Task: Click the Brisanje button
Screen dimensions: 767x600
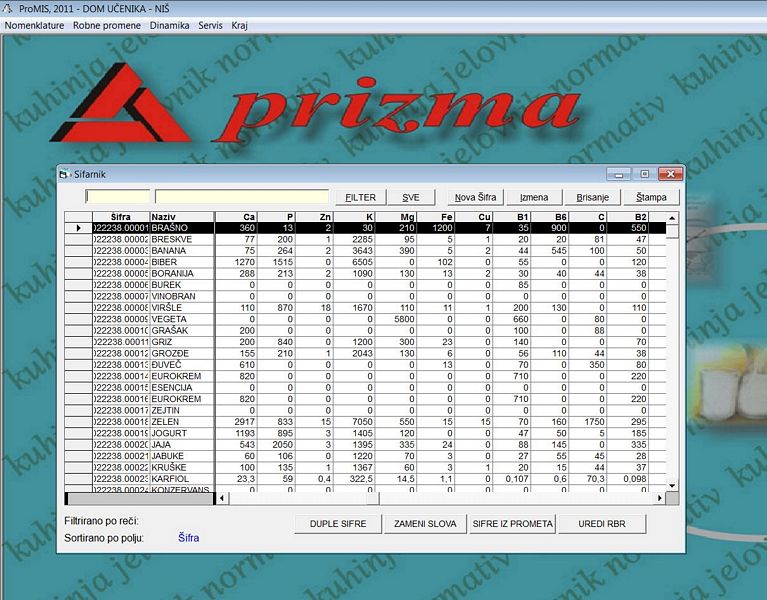Action: click(x=592, y=197)
